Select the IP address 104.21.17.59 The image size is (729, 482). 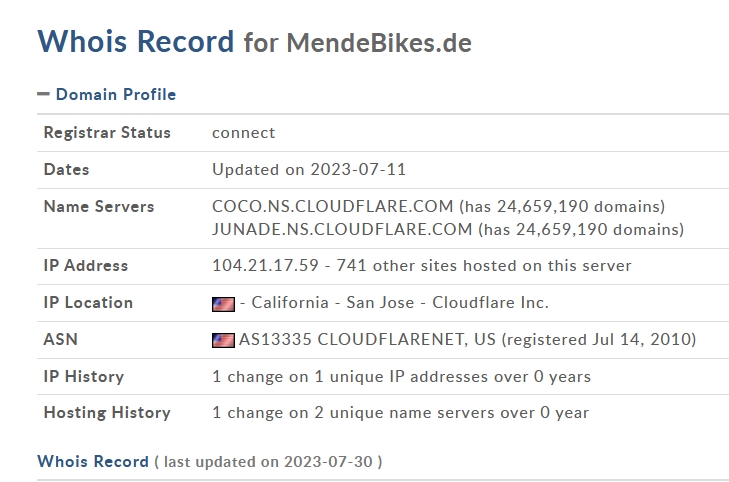pyautogui.click(x=264, y=266)
